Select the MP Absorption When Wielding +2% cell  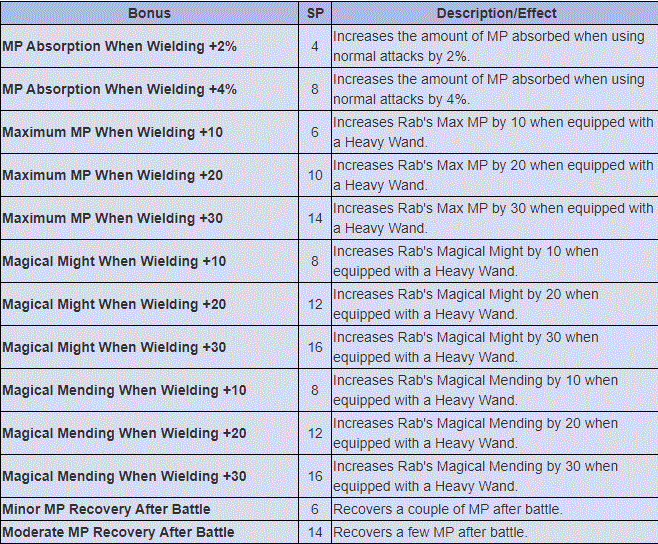click(x=119, y=46)
